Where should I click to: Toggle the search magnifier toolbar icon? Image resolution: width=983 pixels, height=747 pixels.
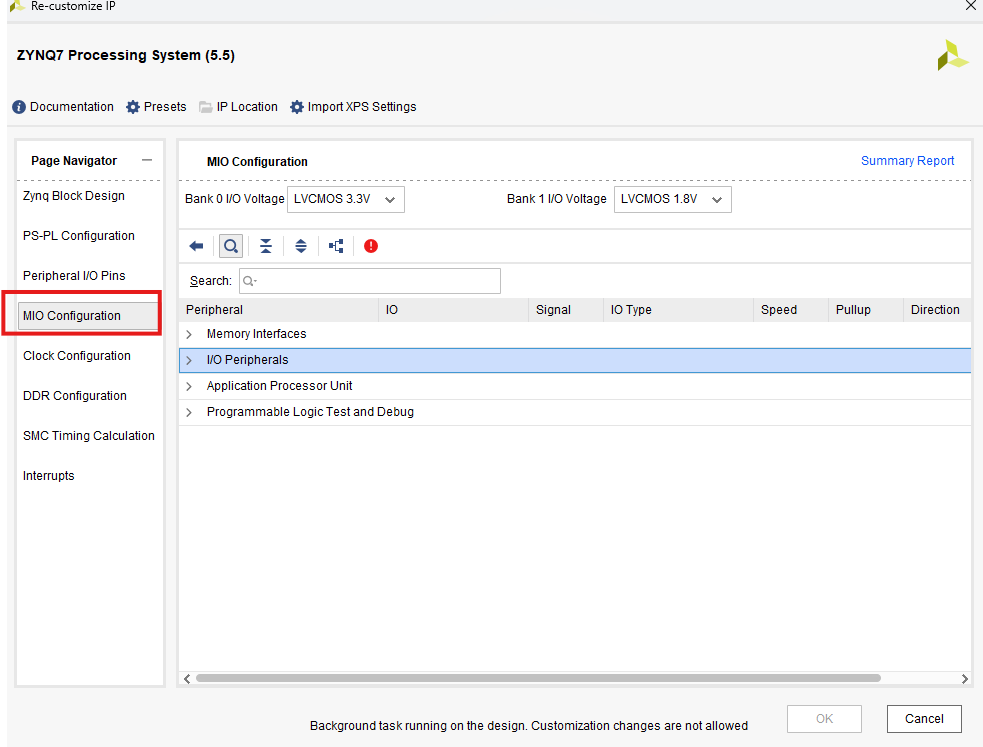[x=231, y=246]
